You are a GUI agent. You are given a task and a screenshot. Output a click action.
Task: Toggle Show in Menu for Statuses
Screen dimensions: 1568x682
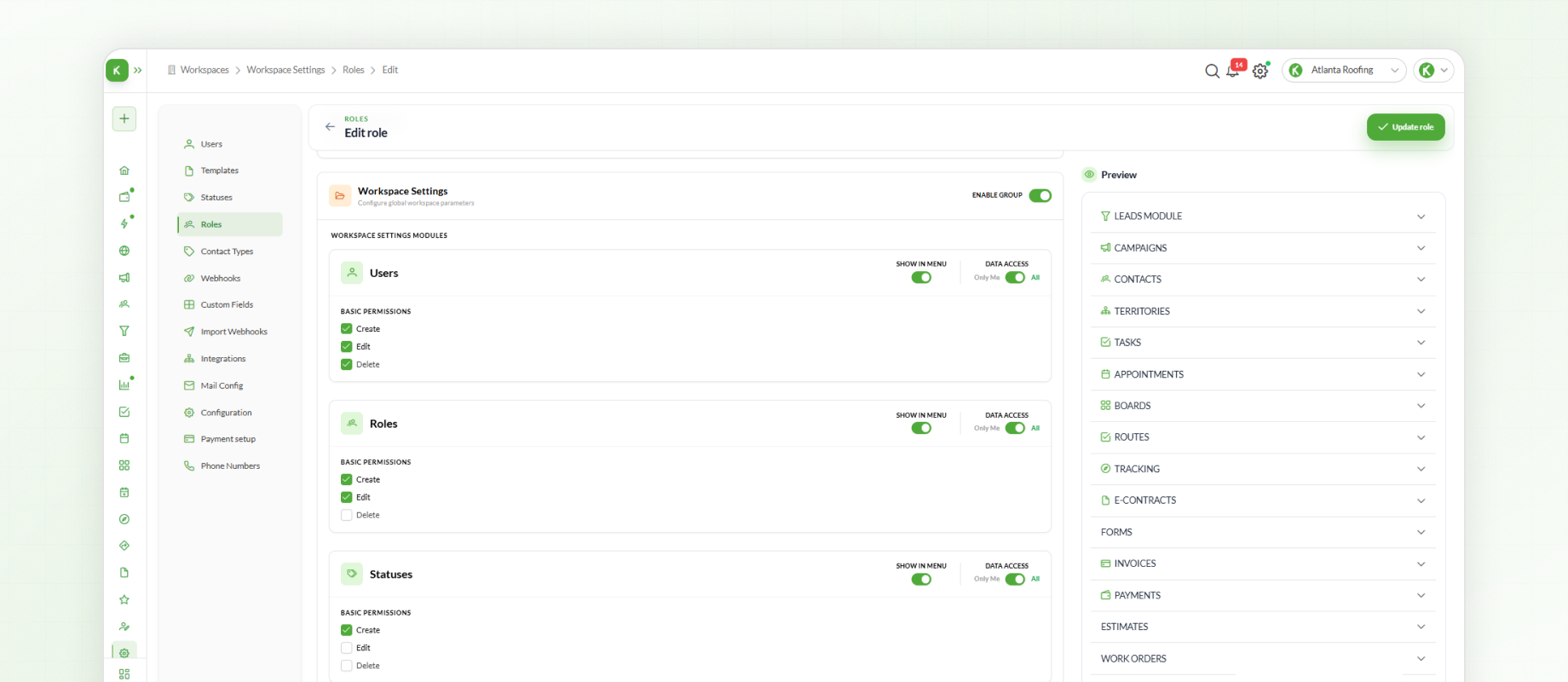(921, 579)
